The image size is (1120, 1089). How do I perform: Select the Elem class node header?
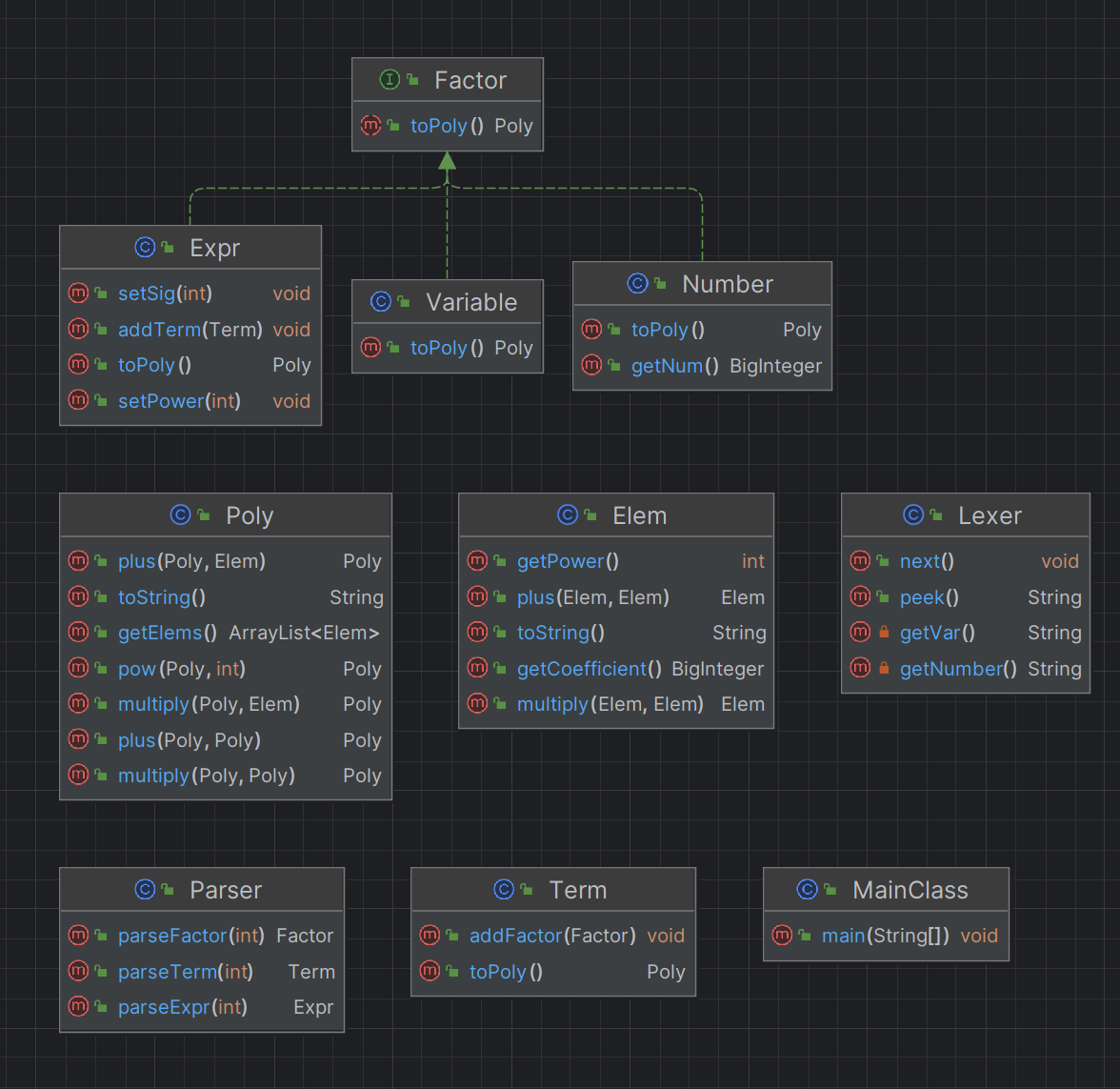point(615,515)
